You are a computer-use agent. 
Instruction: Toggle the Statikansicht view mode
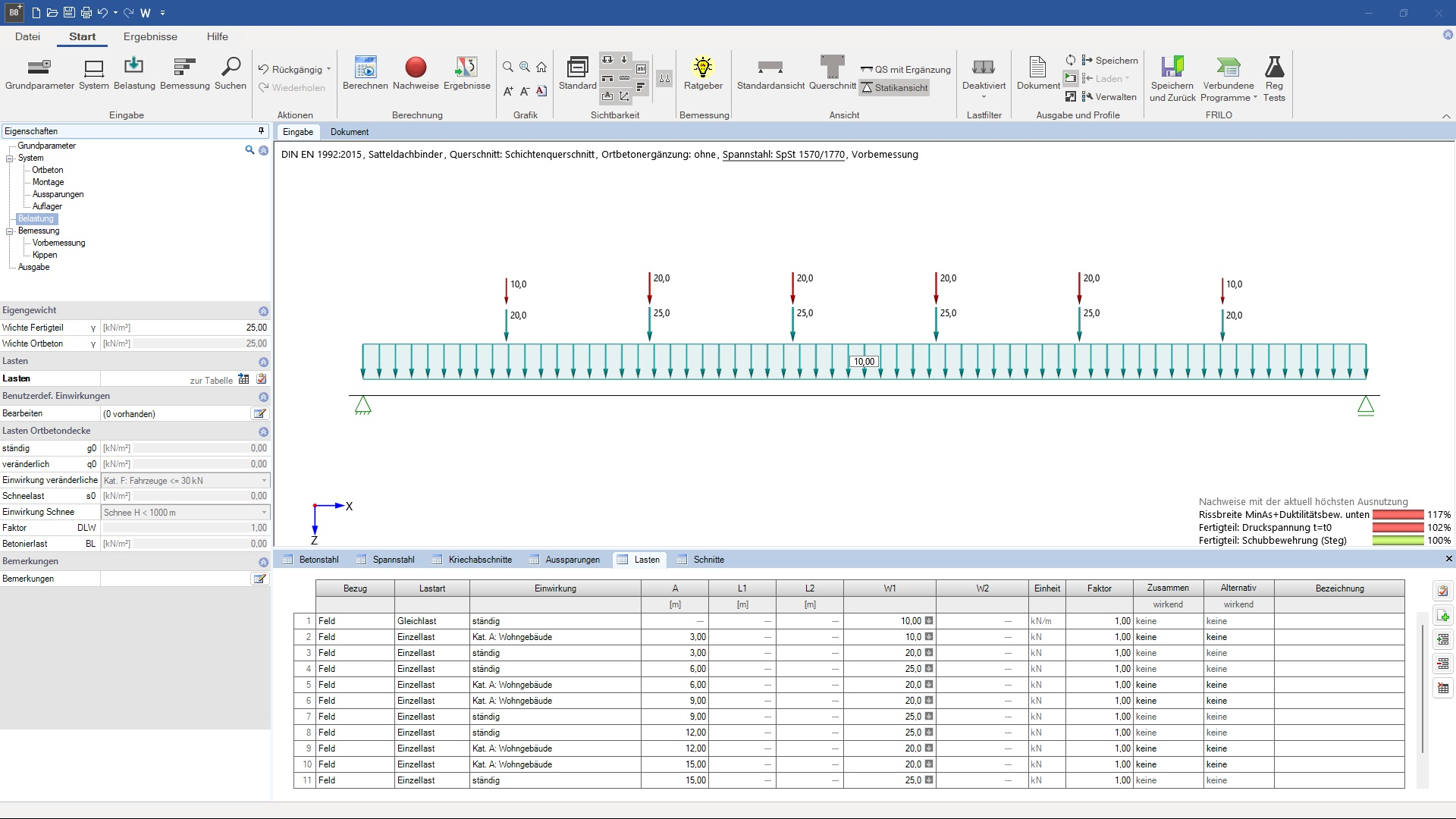pos(895,88)
